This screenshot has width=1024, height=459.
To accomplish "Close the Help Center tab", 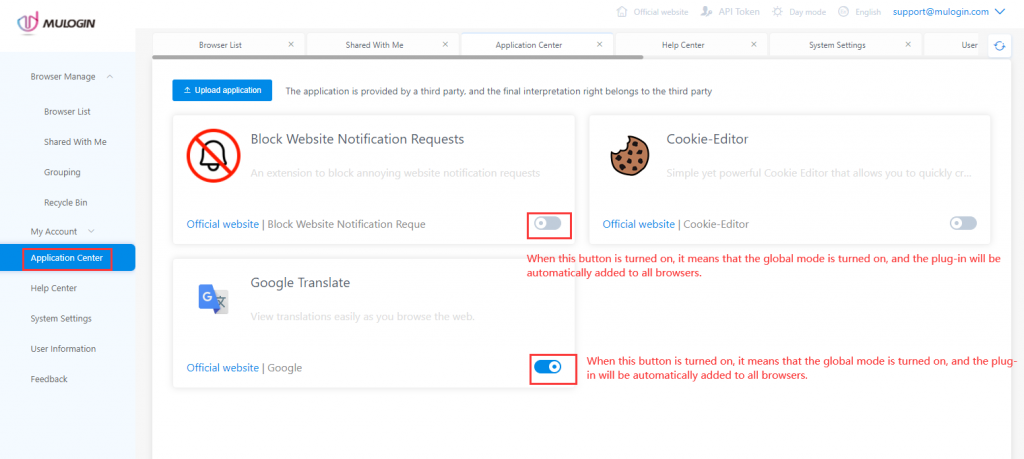I will coord(754,44).
